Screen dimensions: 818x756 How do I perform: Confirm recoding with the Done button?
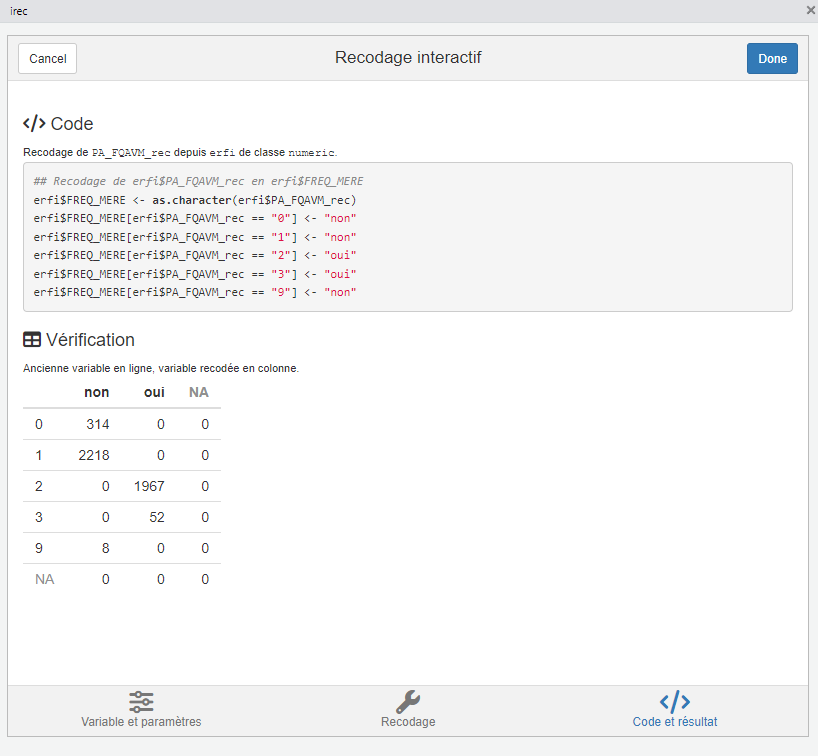click(772, 59)
